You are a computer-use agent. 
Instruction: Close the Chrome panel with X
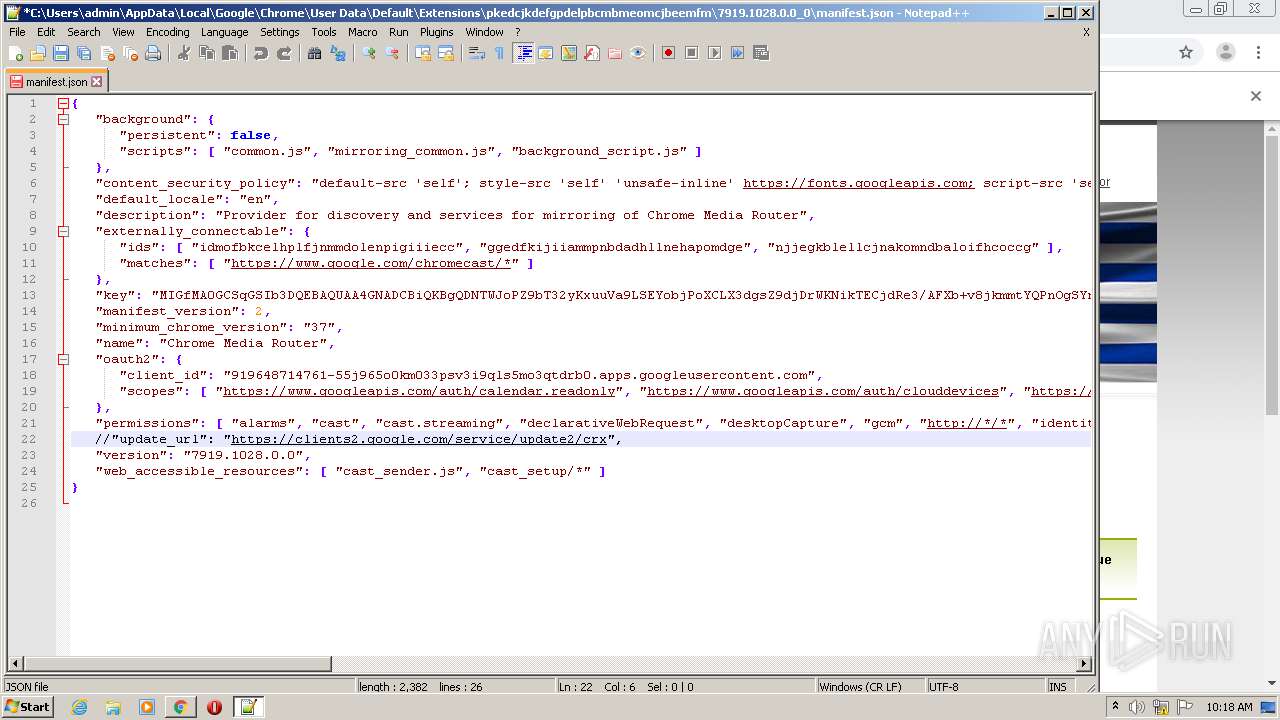[1256, 96]
